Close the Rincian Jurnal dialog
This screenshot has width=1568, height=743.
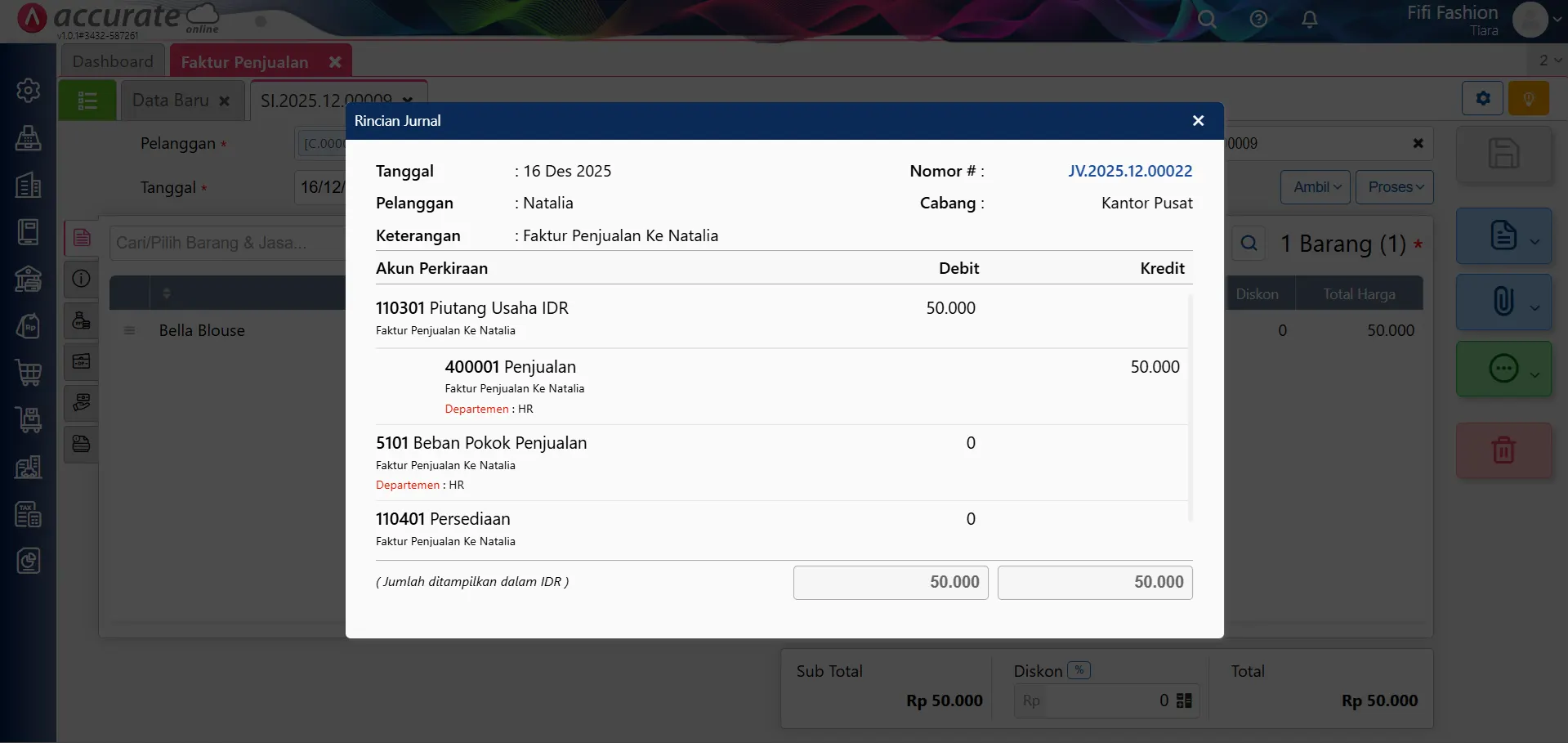(1198, 121)
